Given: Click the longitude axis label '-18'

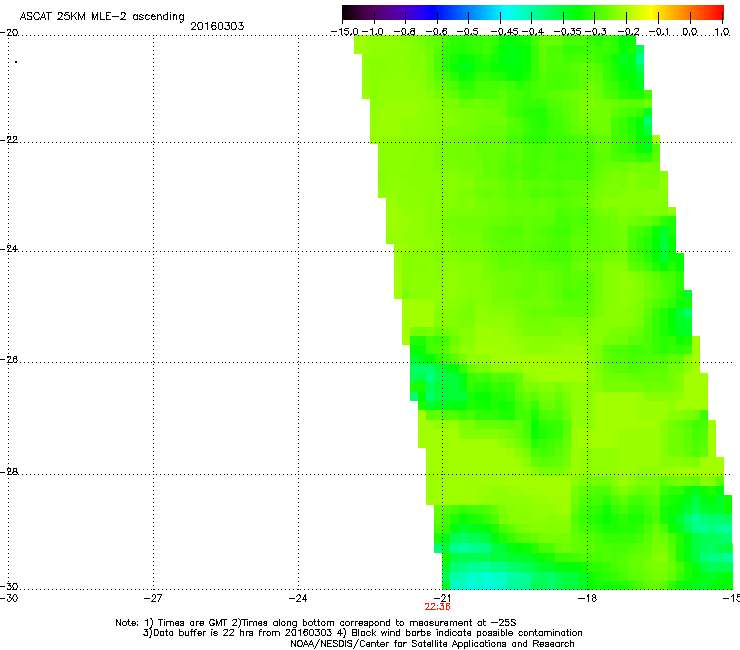Looking at the screenshot, I should pyautogui.click(x=587, y=598).
